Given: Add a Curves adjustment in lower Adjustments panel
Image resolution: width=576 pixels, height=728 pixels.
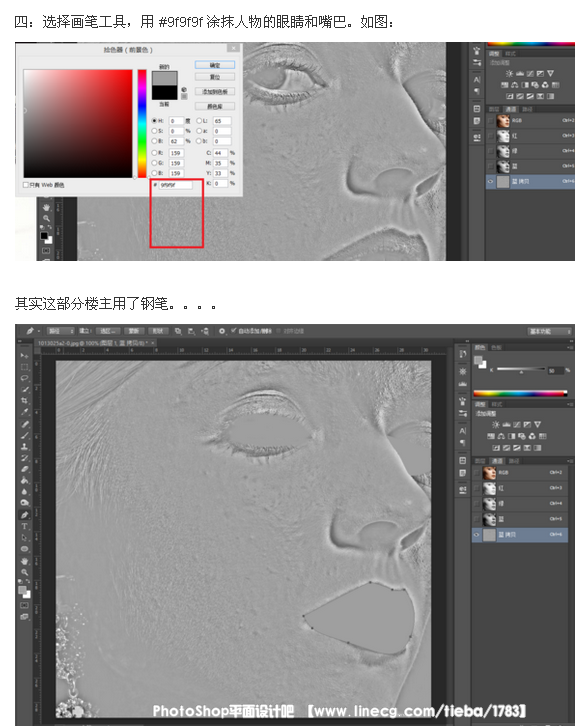Looking at the screenshot, I should coord(517,424).
